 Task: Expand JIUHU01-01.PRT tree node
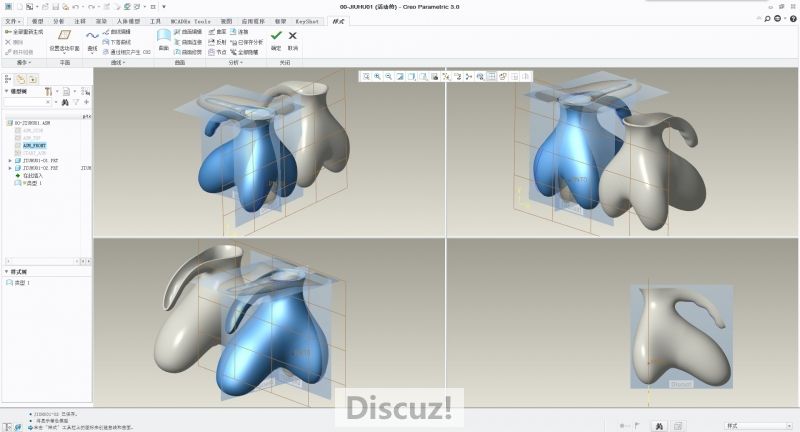10,161
